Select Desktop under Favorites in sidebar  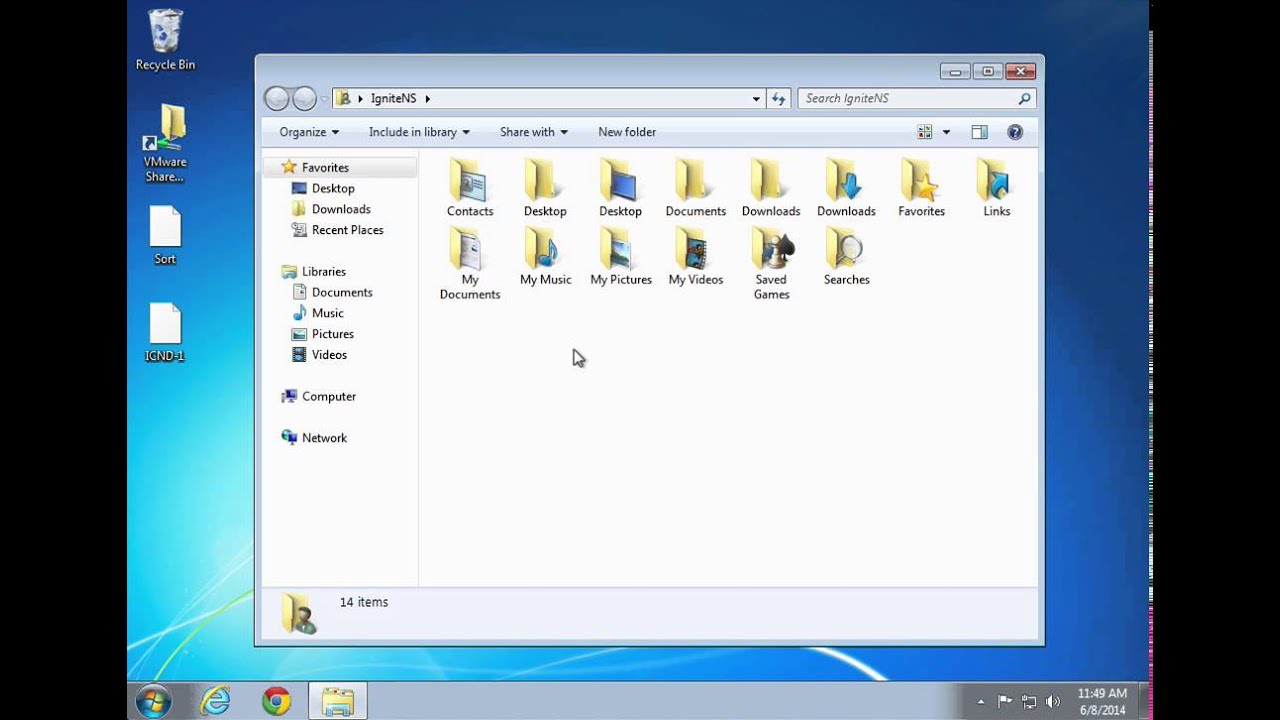pyautogui.click(x=333, y=188)
